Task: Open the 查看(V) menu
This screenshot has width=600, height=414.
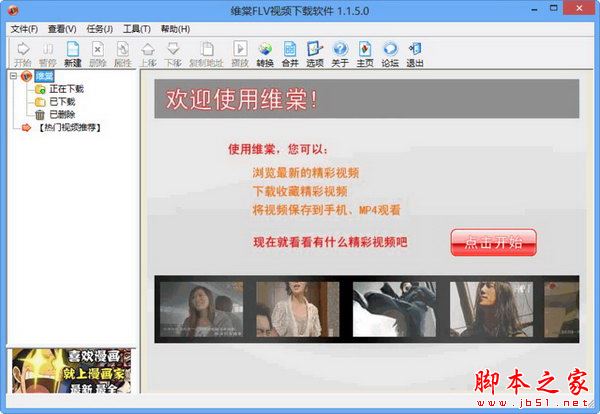Action: coord(62,29)
